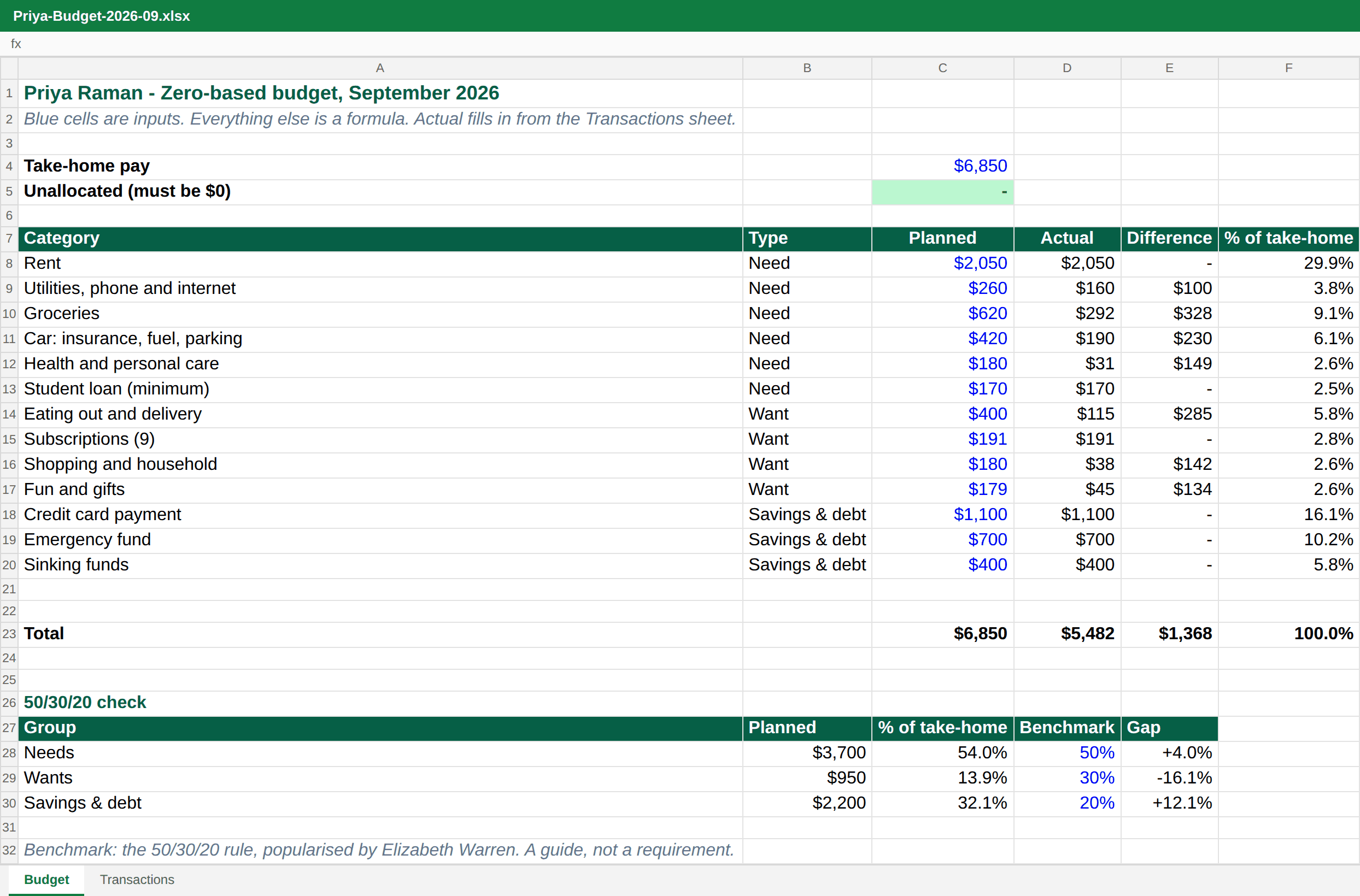This screenshot has height=896, width=1360.
Task: Select Eating out difference $285
Action: point(1170,414)
